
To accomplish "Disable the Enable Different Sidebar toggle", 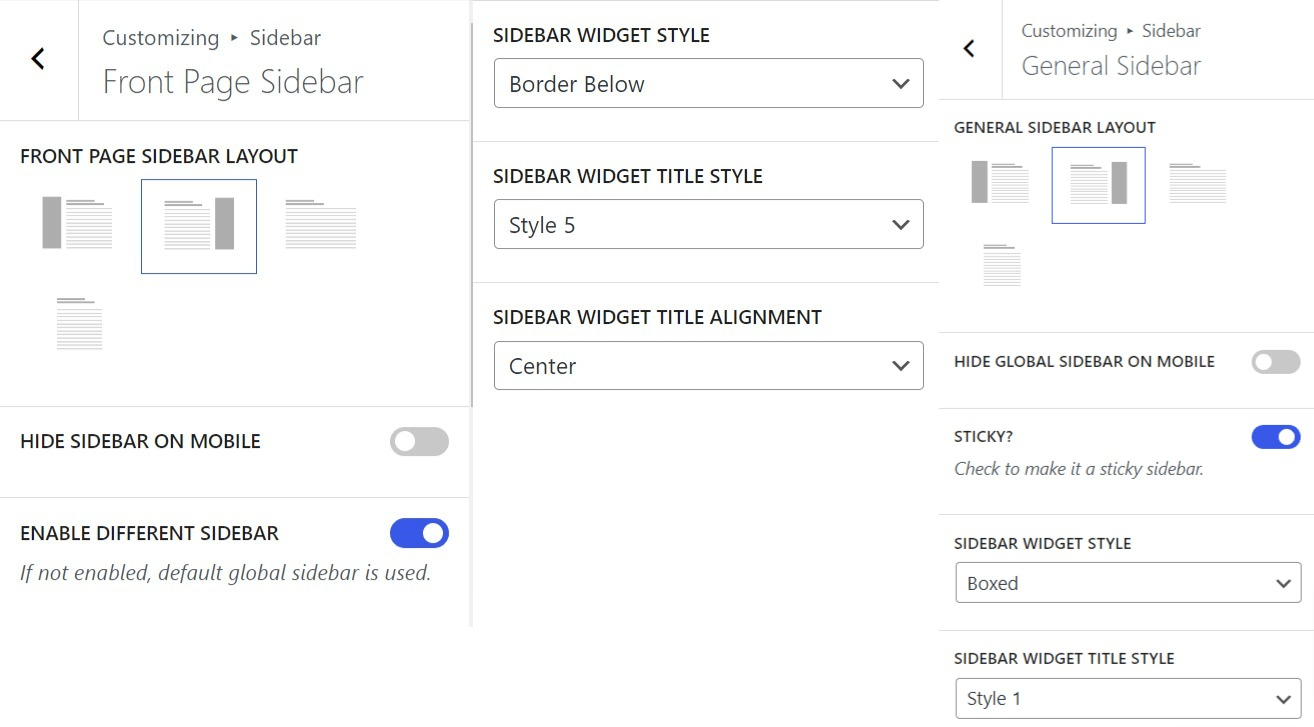I will [419, 532].
